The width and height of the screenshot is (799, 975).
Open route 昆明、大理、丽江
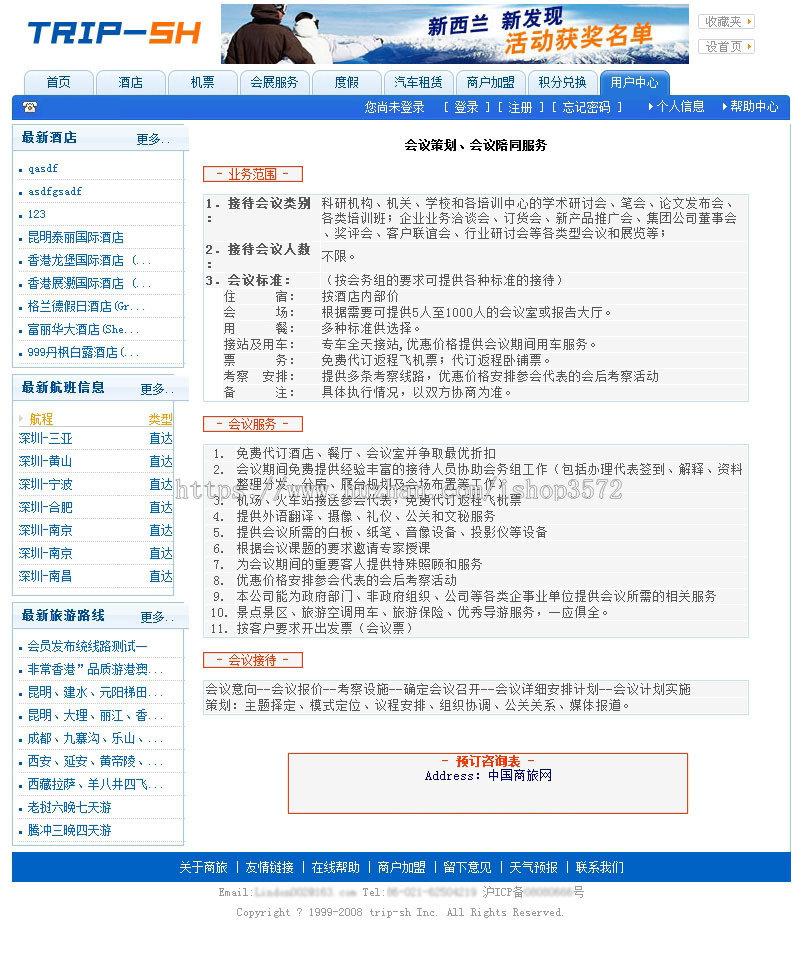95,716
